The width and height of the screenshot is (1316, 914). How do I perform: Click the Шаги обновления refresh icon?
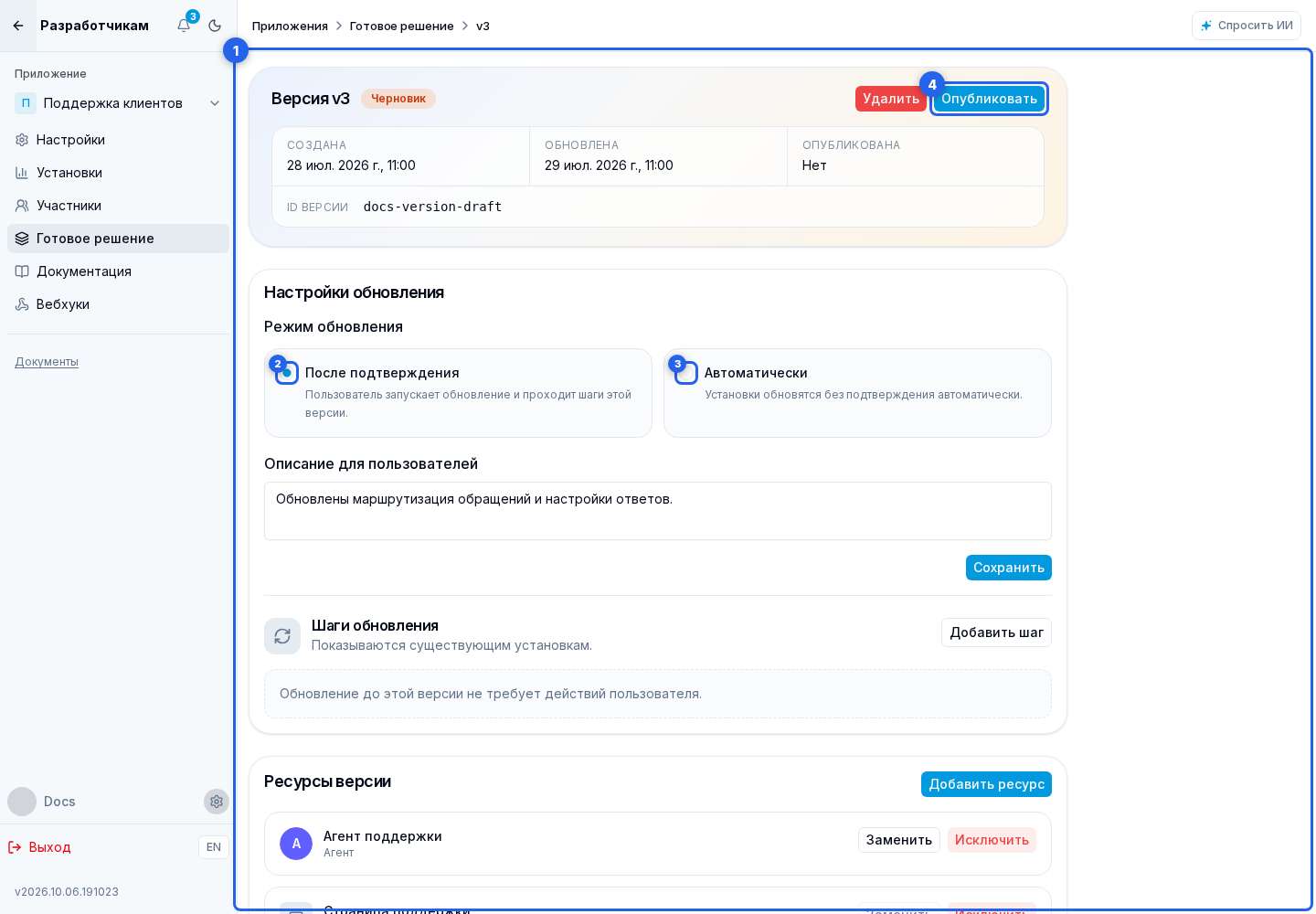(282, 636)
